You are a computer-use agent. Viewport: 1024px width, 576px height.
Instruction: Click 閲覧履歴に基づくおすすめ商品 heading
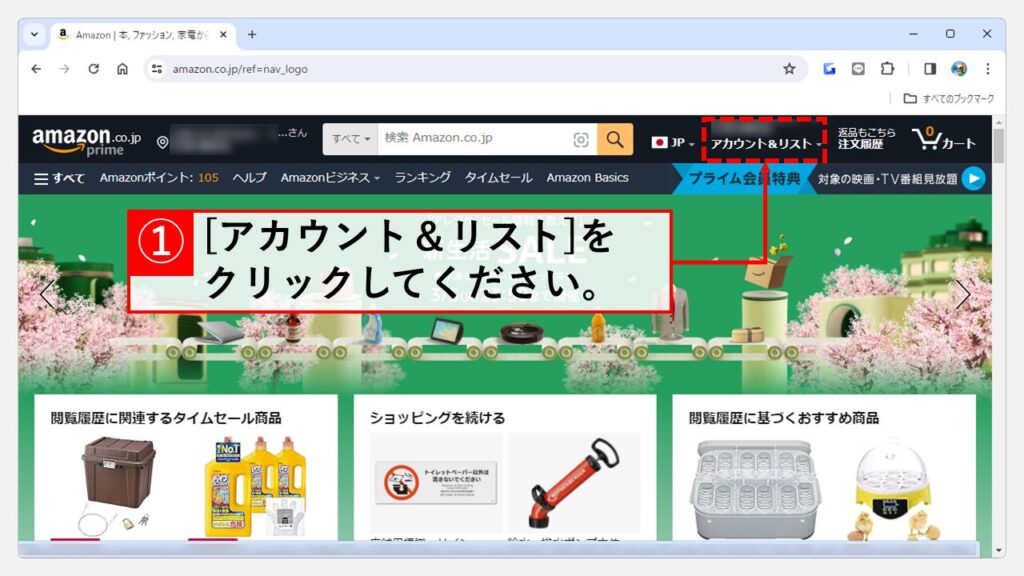784,418
